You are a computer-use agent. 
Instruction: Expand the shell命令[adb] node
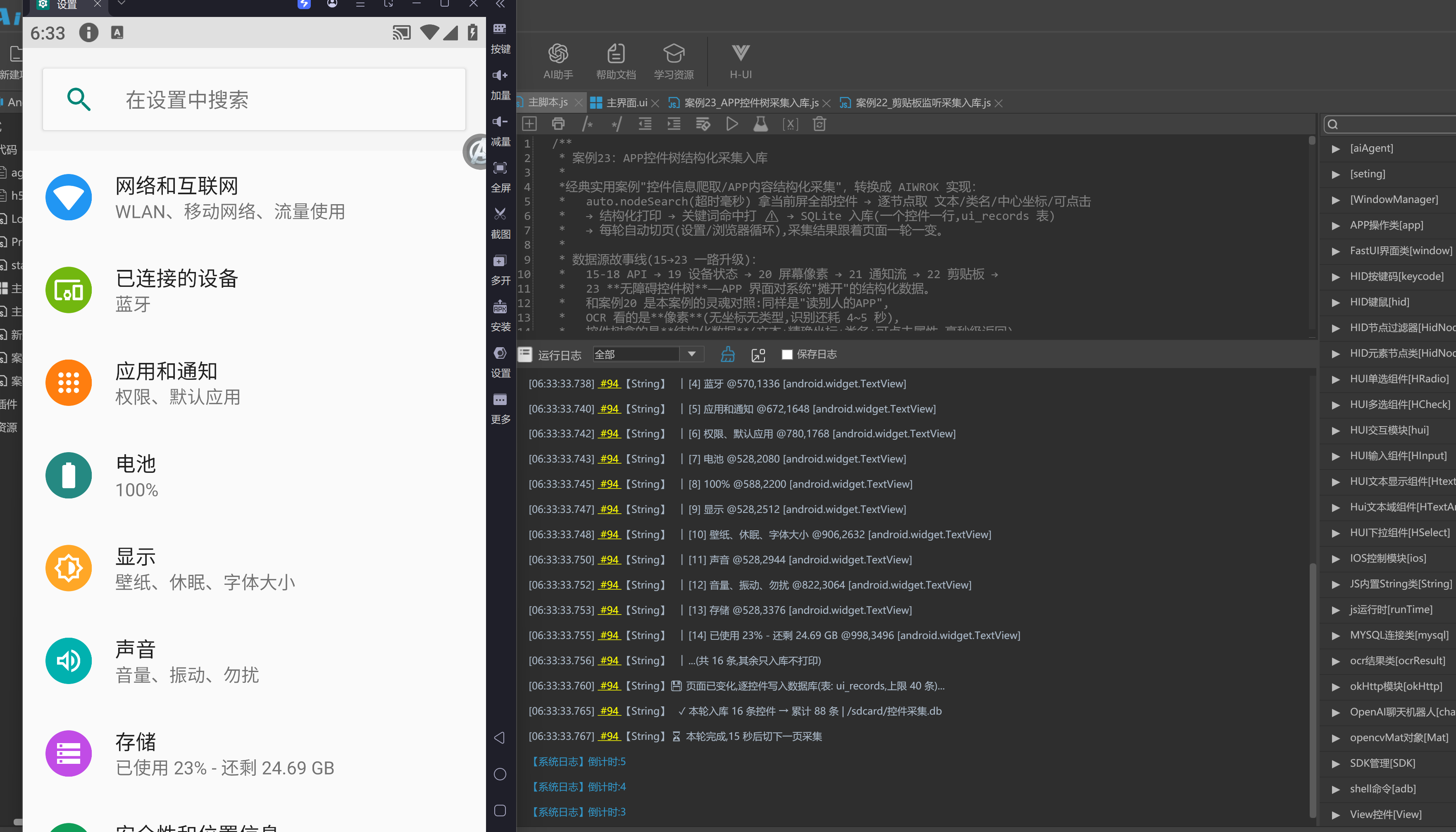tap(1335, 789)
